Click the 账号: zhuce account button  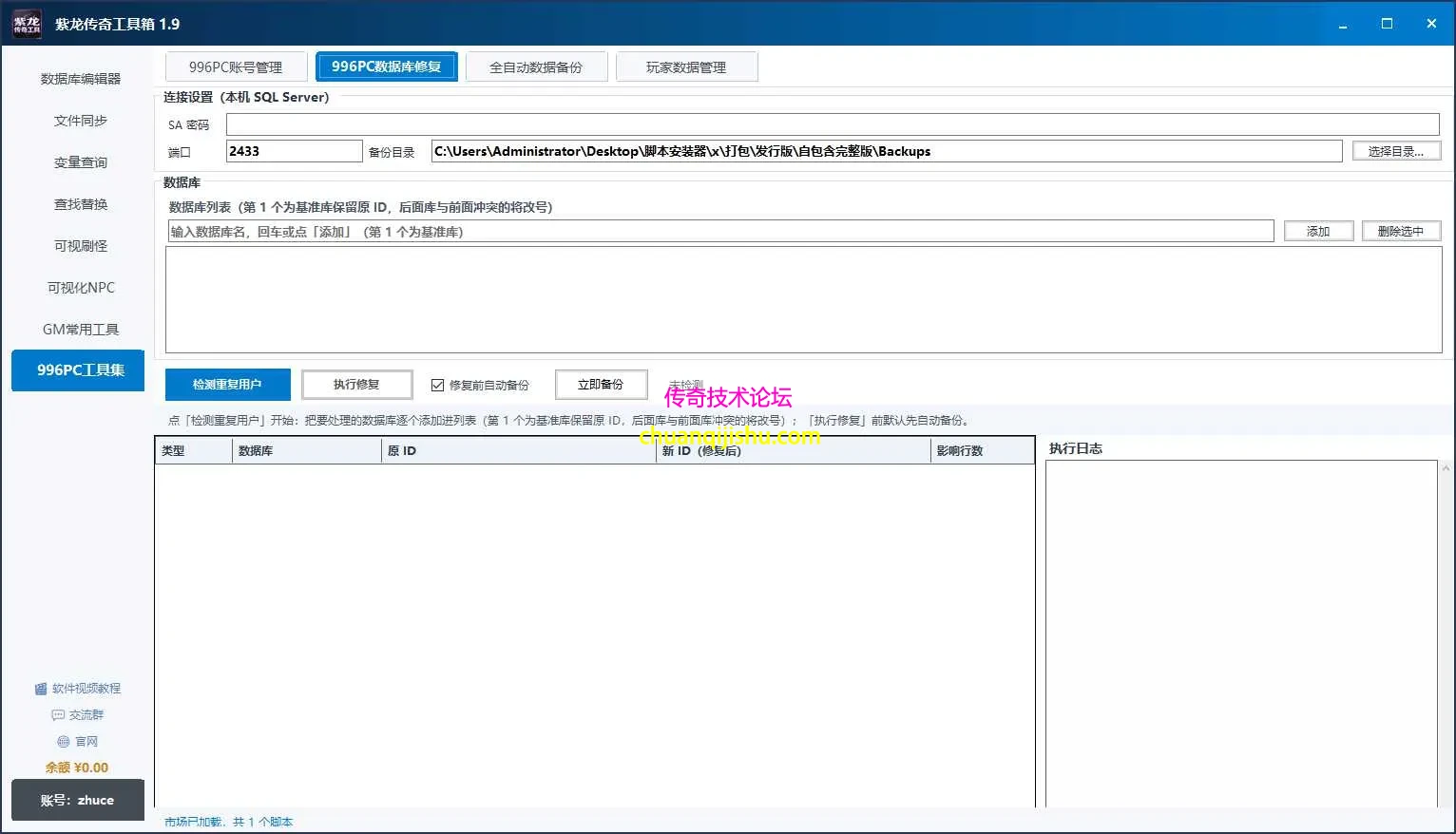click(x=78, y=801)
